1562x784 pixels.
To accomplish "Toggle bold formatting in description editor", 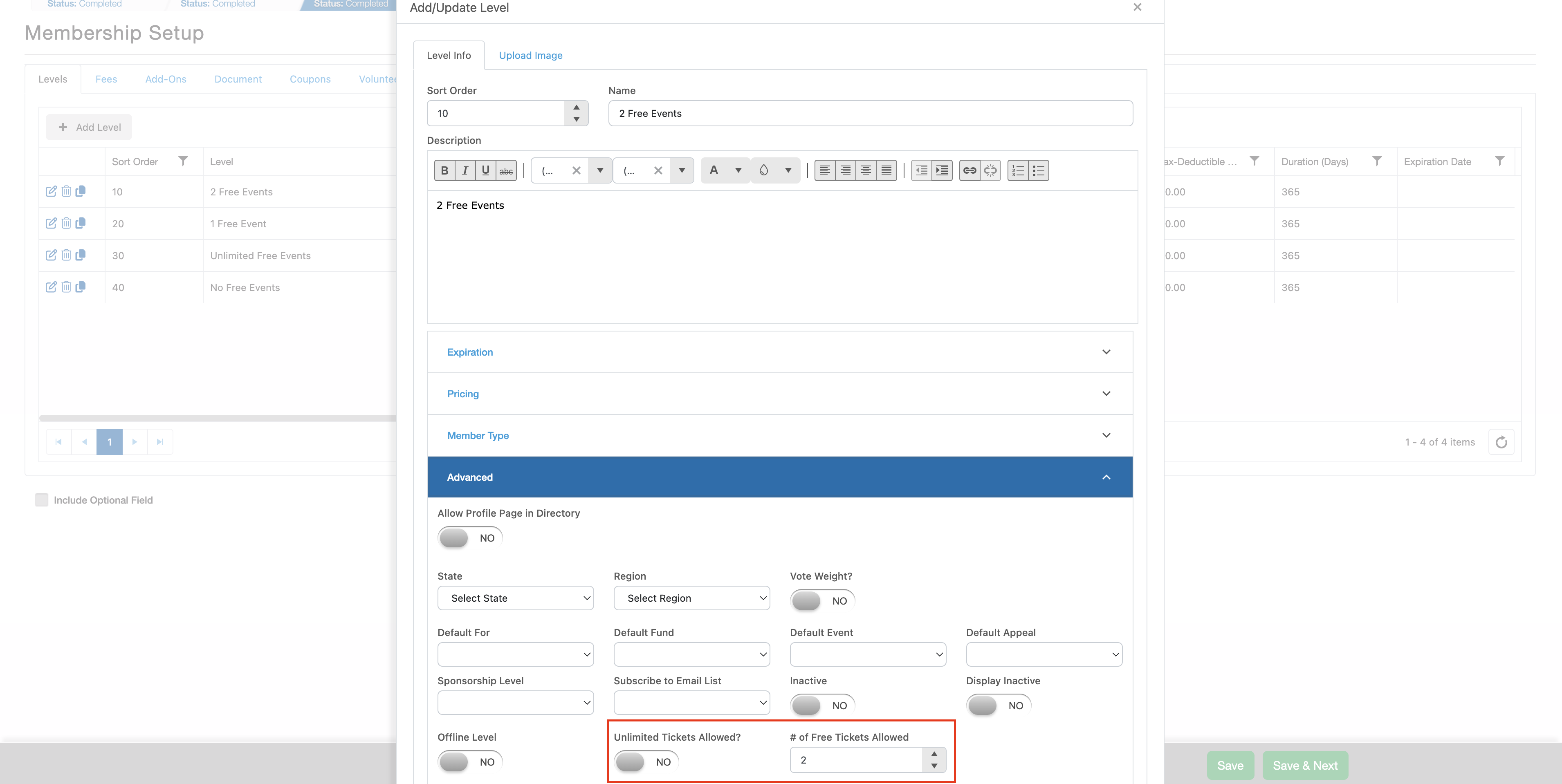I will [x=444, y=170].
